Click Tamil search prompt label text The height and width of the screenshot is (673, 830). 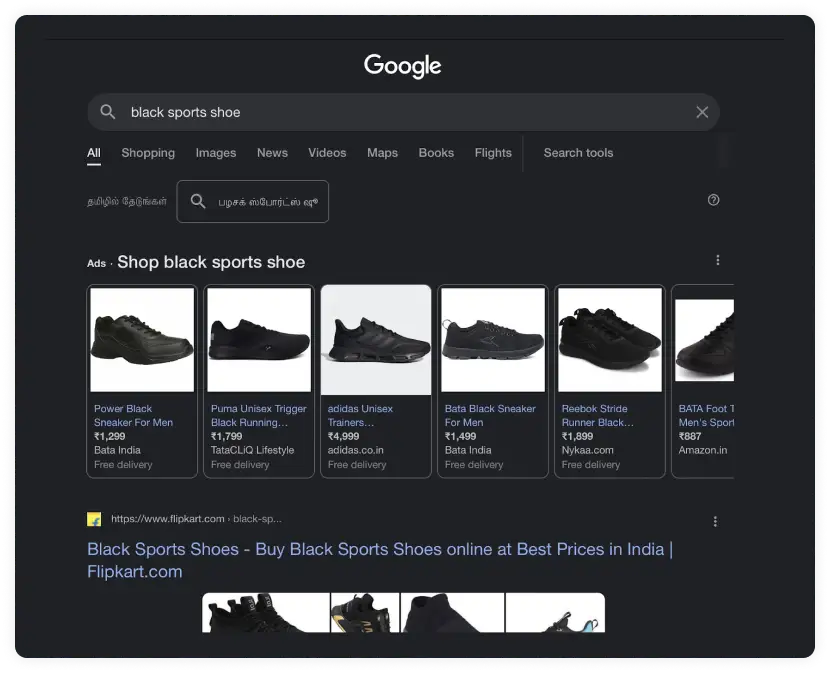[127, 201]
